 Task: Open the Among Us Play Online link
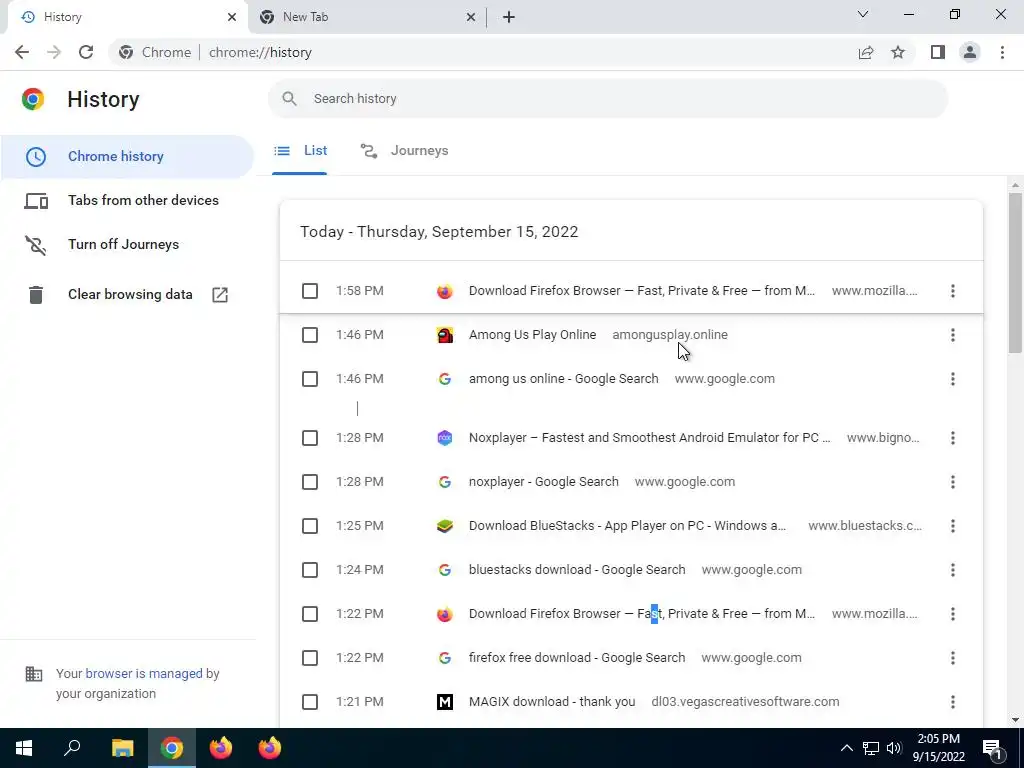(532, 335)
